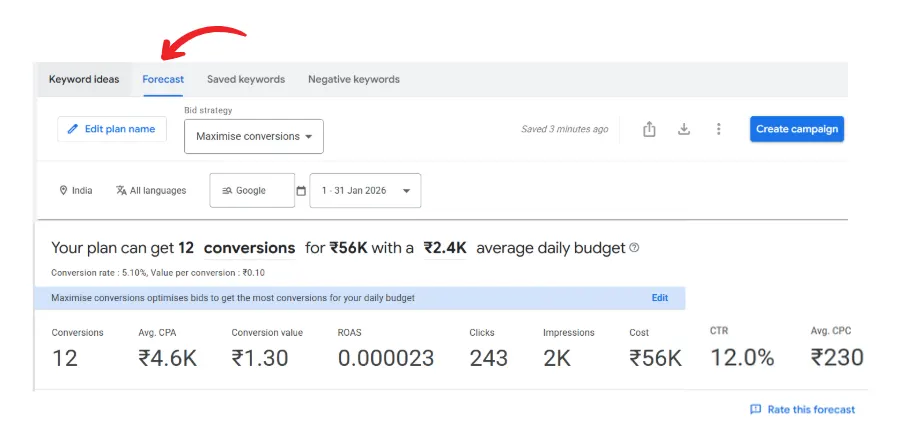Click the underlined conversions metric in headline

coord(249,248)
